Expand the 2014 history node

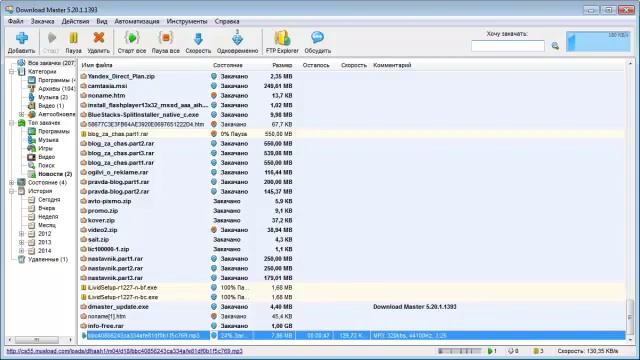coord(22,251)
